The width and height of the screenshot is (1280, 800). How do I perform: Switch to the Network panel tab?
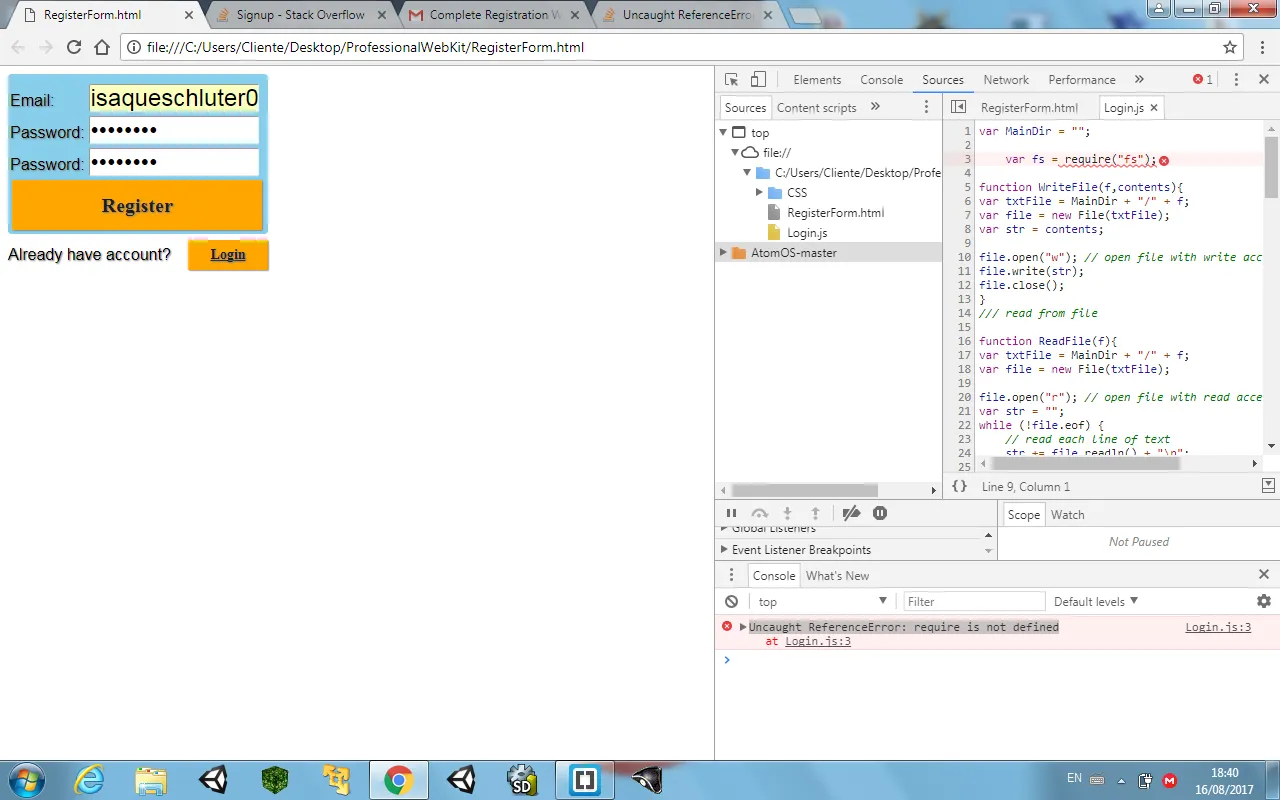(1005, 80)
